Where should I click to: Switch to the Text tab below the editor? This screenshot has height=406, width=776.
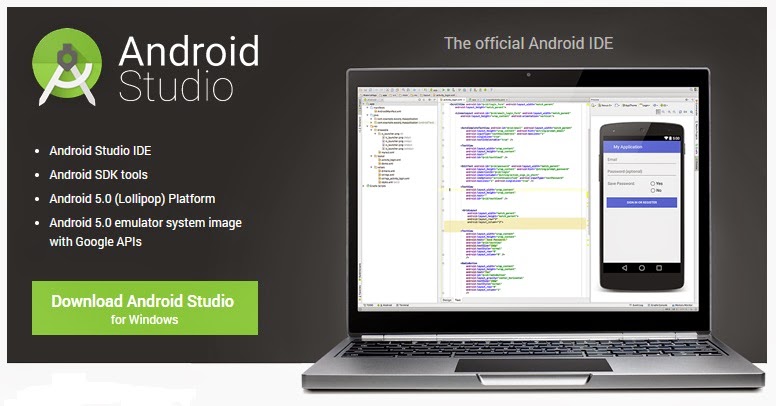pos(458,300)
